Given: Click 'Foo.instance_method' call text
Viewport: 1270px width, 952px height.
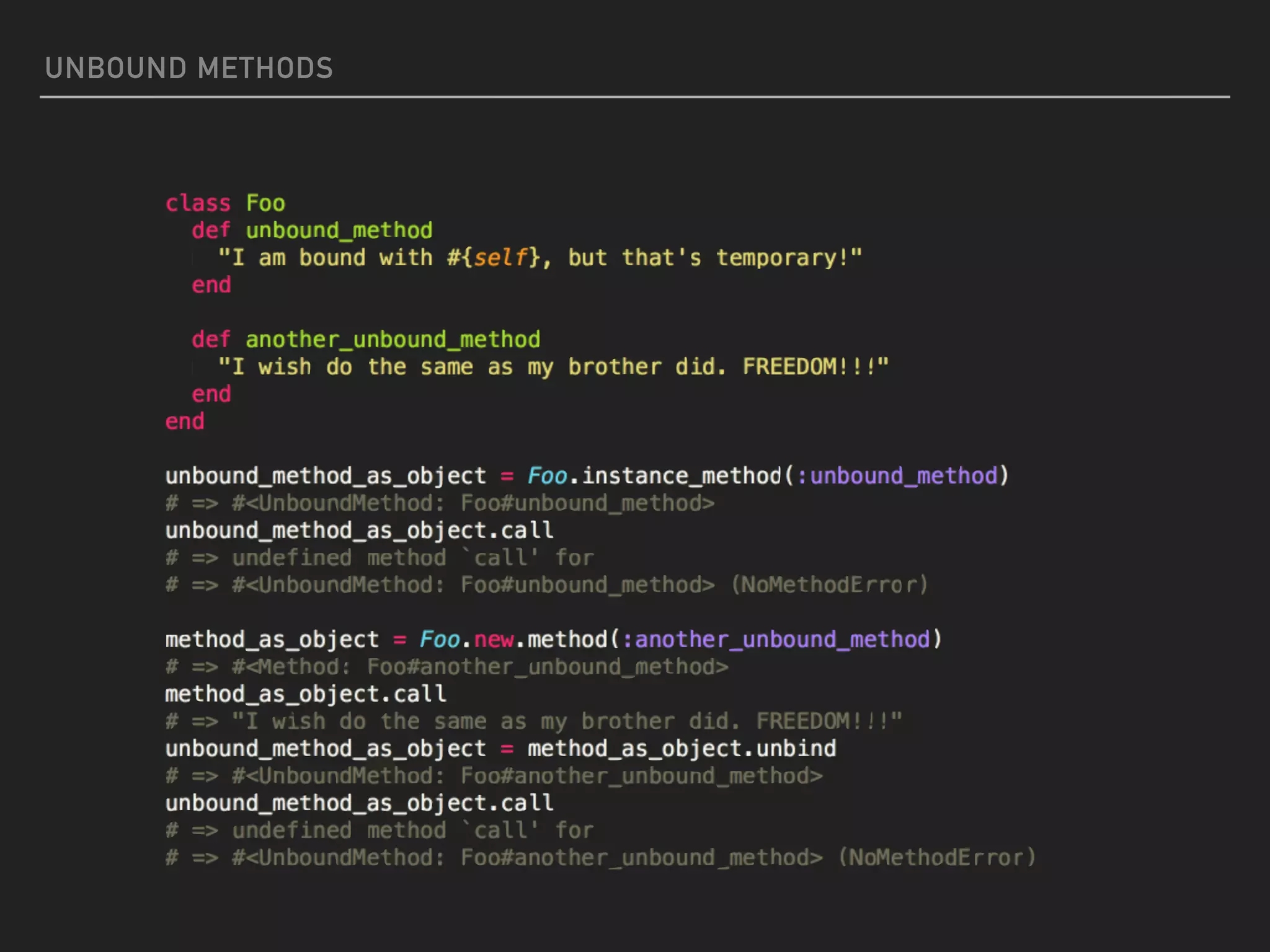Looking at the screenshot, I should 654,476.
